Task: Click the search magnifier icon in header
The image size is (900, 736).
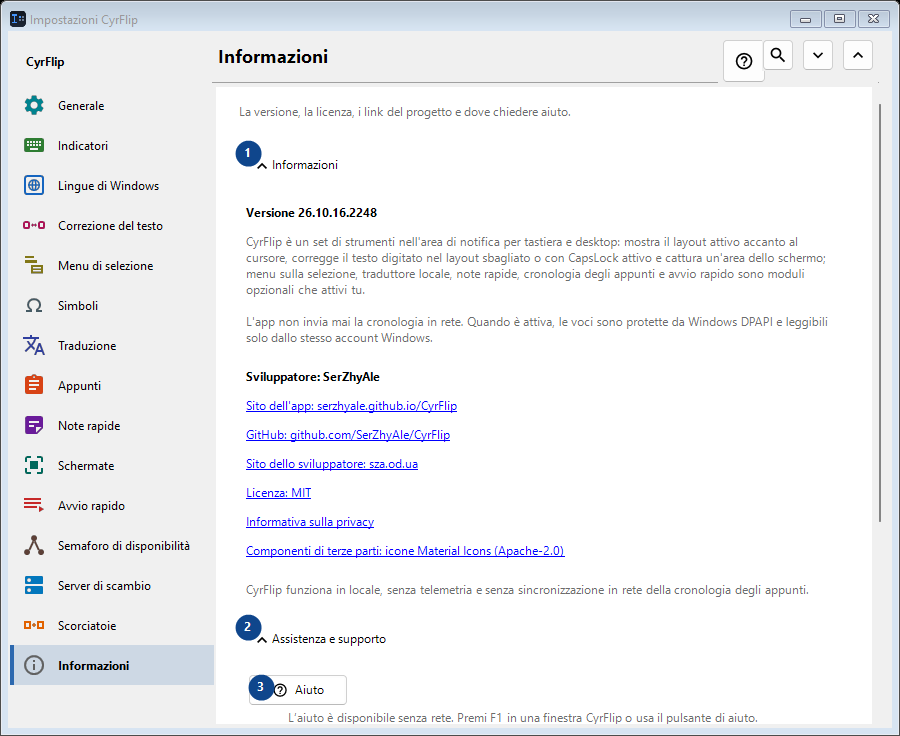Action: click(x=778, y=55)
